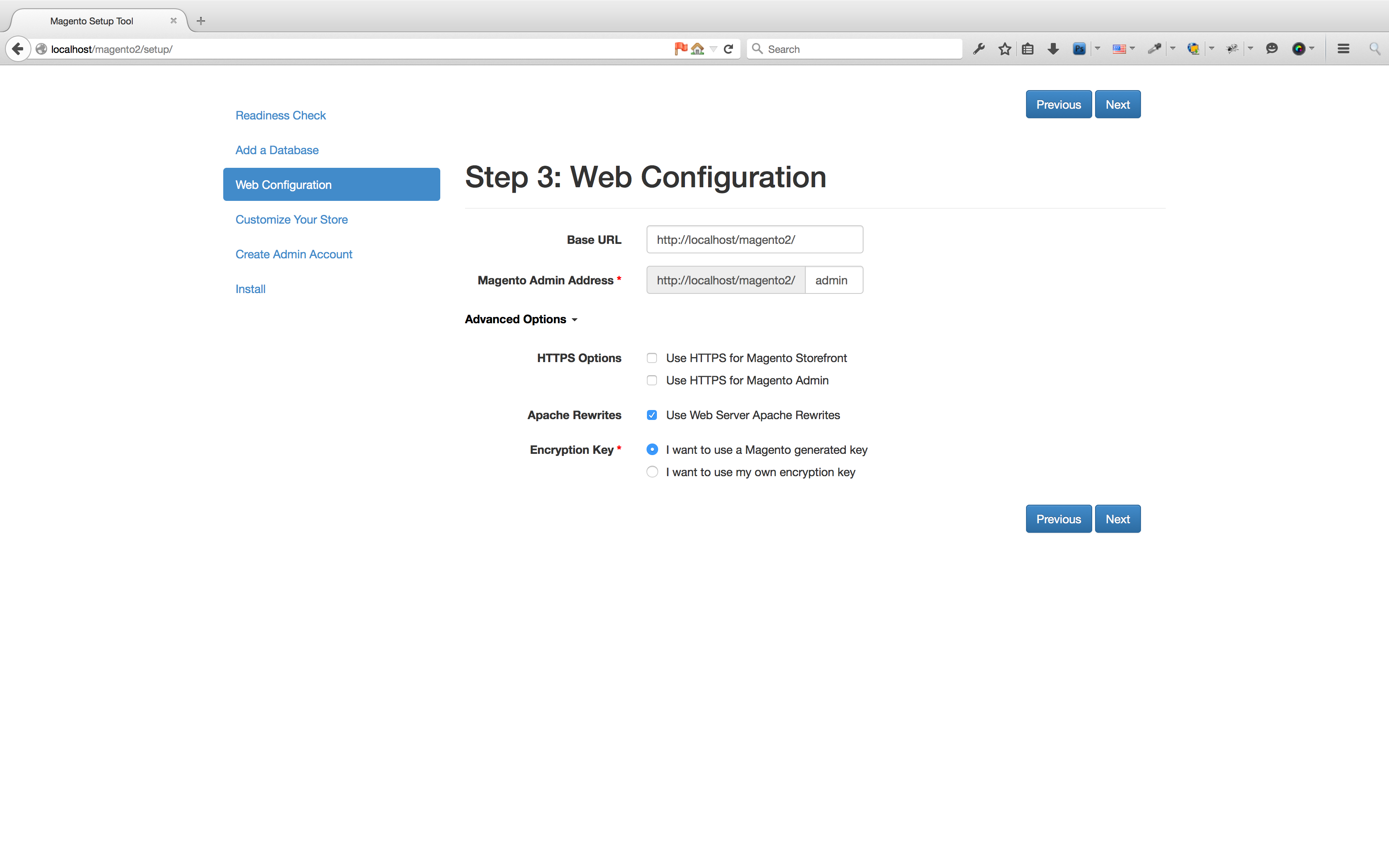The height and width of the screenshot is (868, 1389).
Task: Enable Use HTTPS for Magento Storefront
Action: (x=652, y=358)
